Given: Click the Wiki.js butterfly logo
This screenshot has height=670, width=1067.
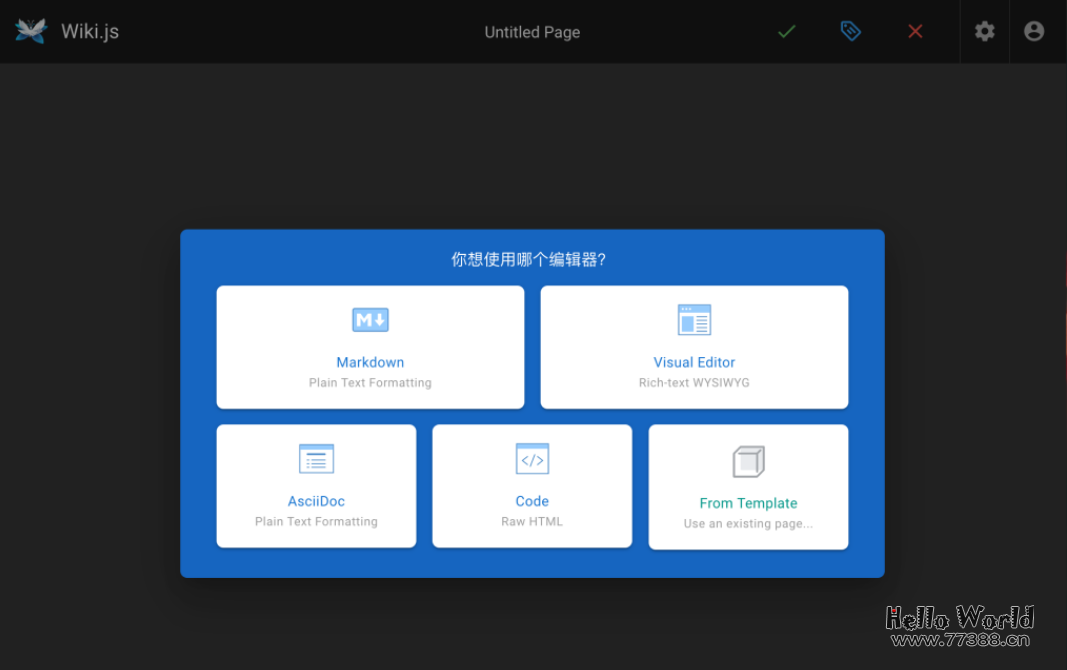Looking at the screenshot, I should pos(29,30).
